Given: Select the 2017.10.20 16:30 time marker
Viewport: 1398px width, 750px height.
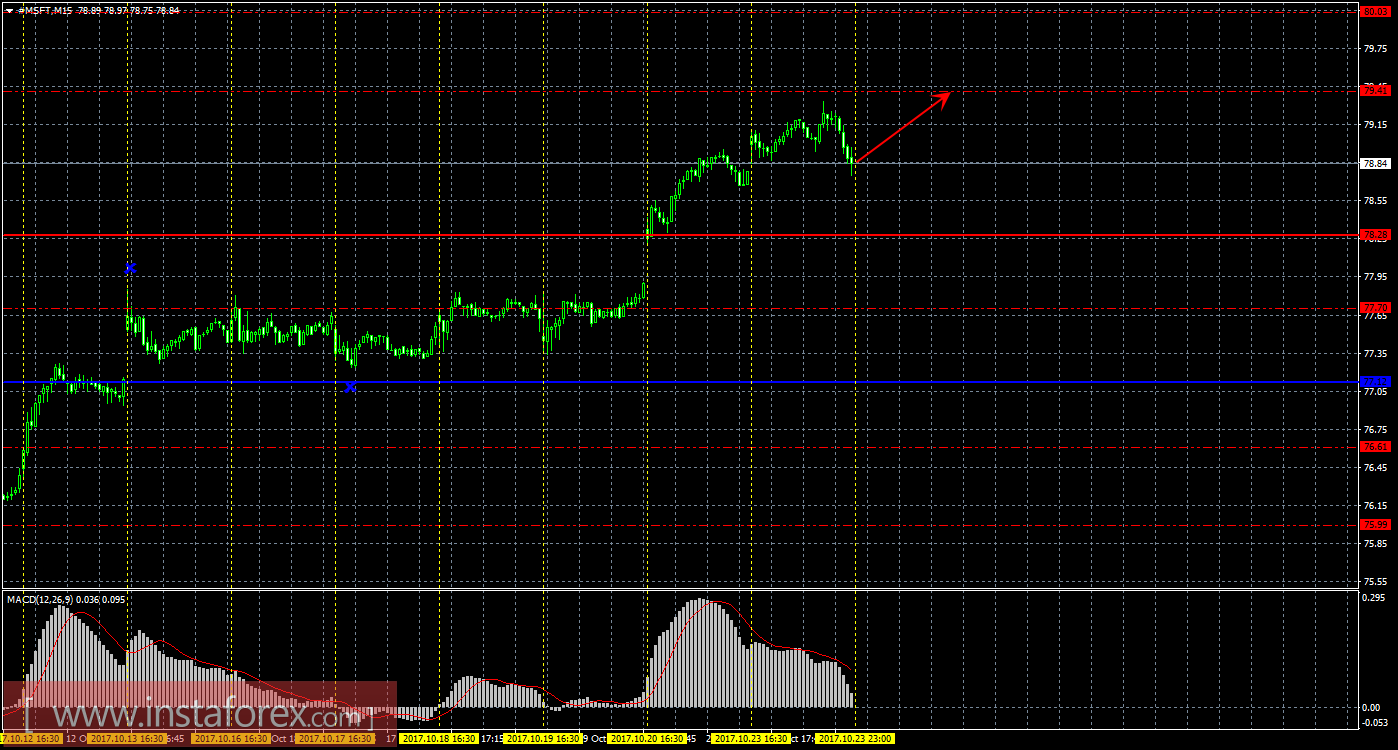Looking at the screenshot, I should coord(647,739).
